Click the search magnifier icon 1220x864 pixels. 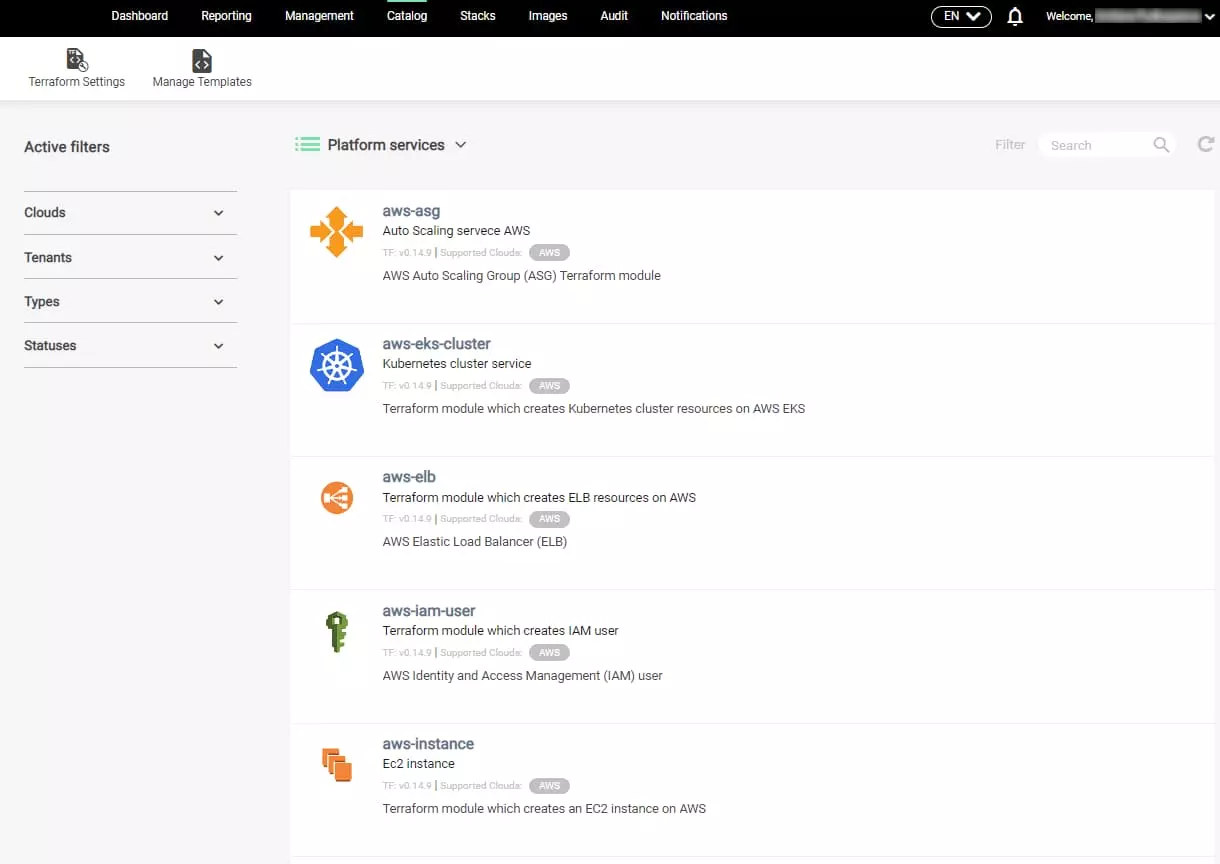click(x=1161, y=145)
